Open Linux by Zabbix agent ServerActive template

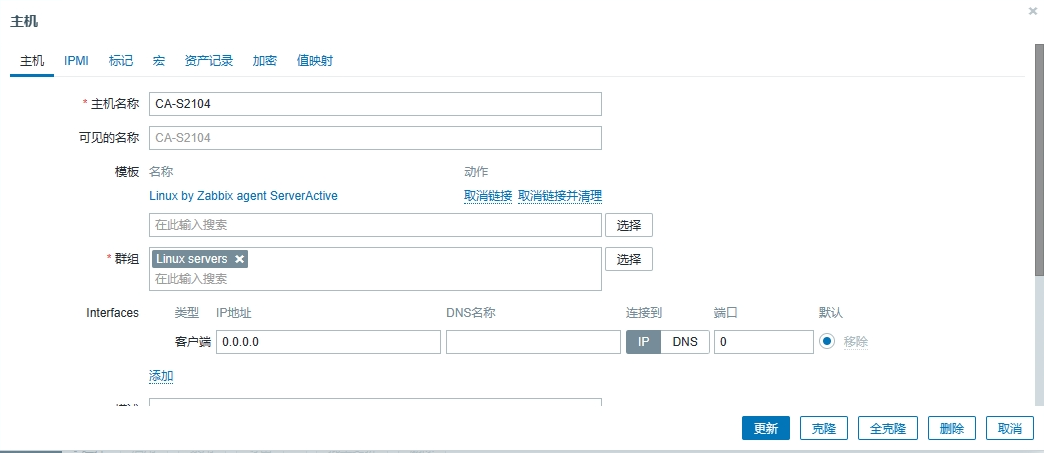click(x=243, y=196)
